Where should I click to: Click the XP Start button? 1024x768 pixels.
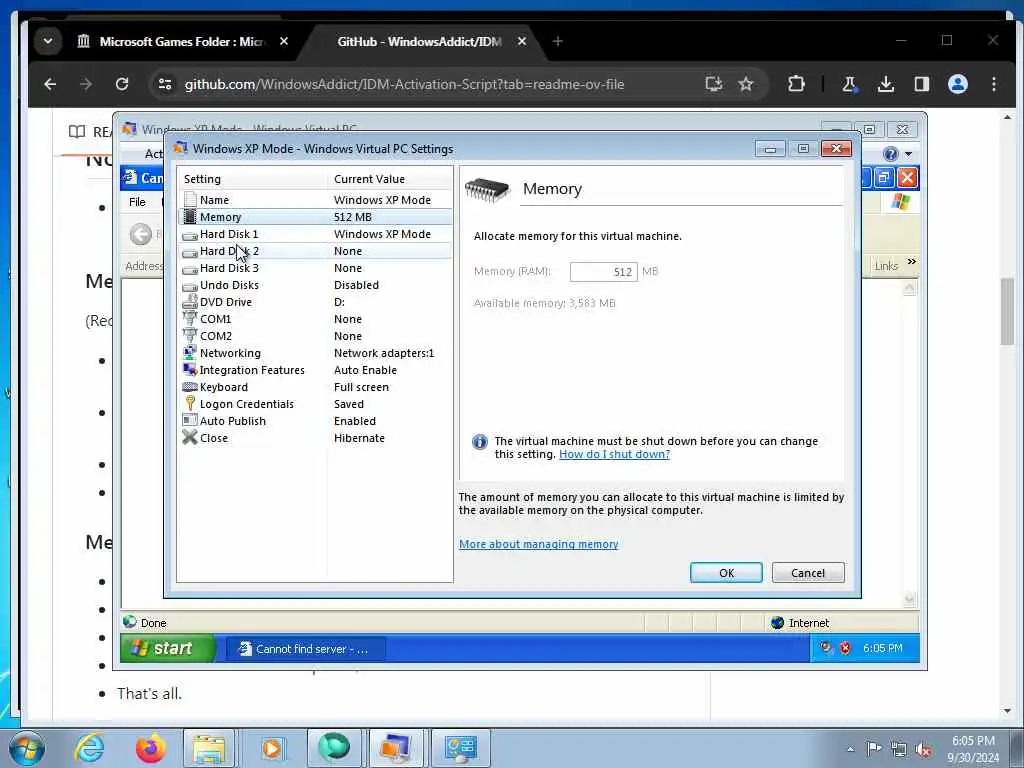click(x=167, y=648)
